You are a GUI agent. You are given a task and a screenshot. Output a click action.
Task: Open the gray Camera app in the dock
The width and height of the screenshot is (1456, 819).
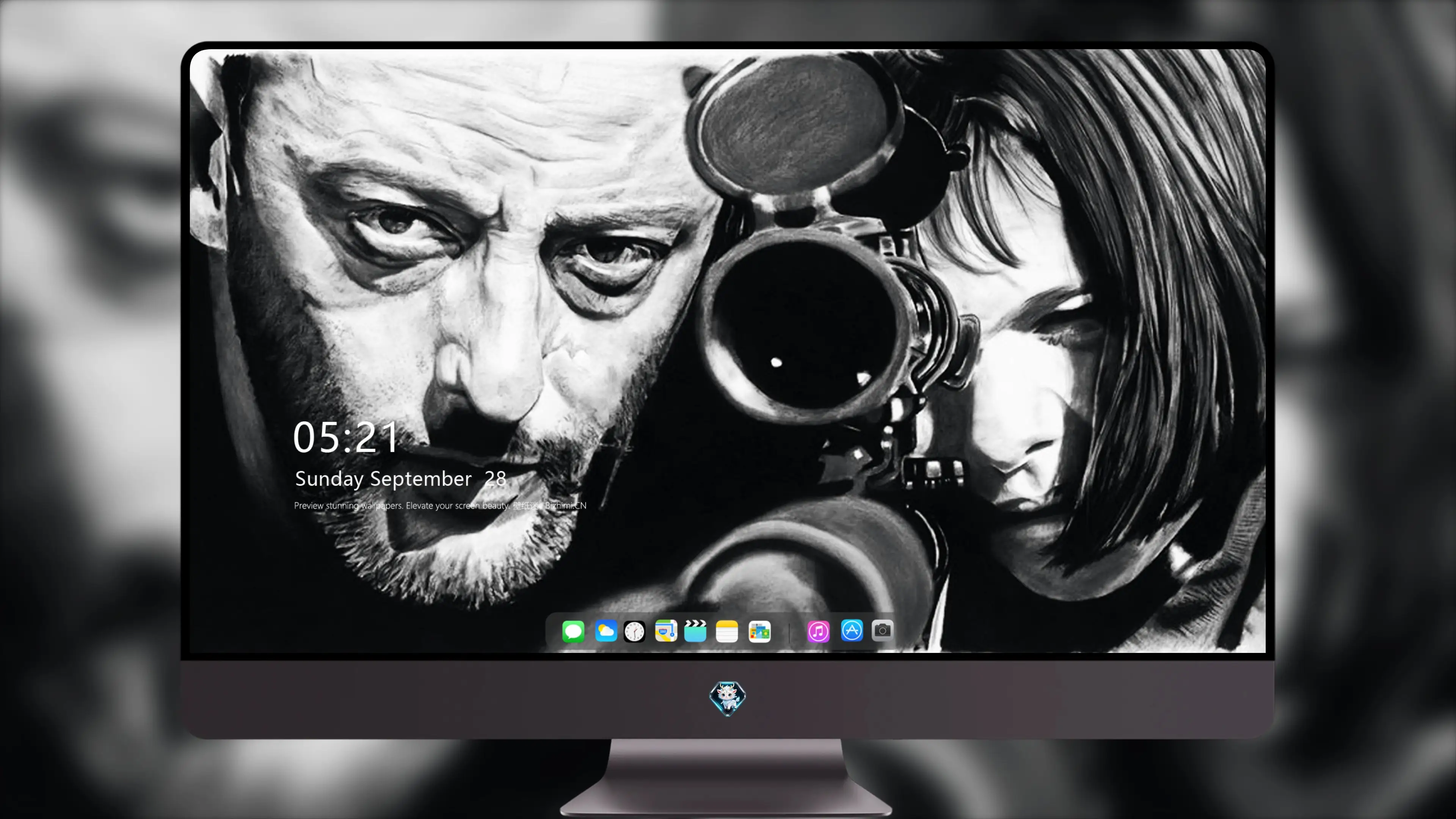[882, 630]
